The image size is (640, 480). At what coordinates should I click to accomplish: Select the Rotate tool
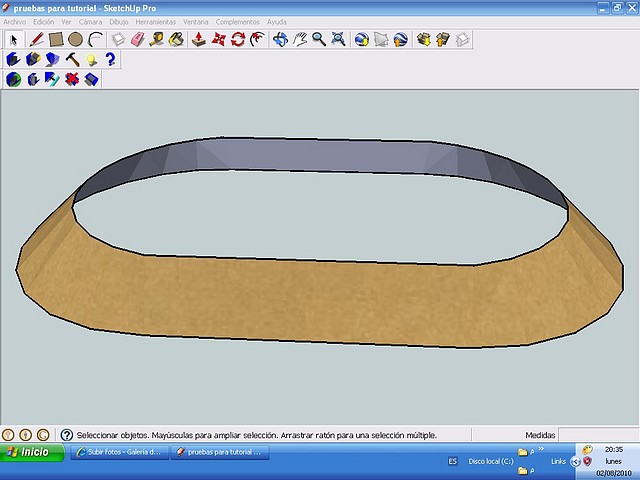click(238, 40)
